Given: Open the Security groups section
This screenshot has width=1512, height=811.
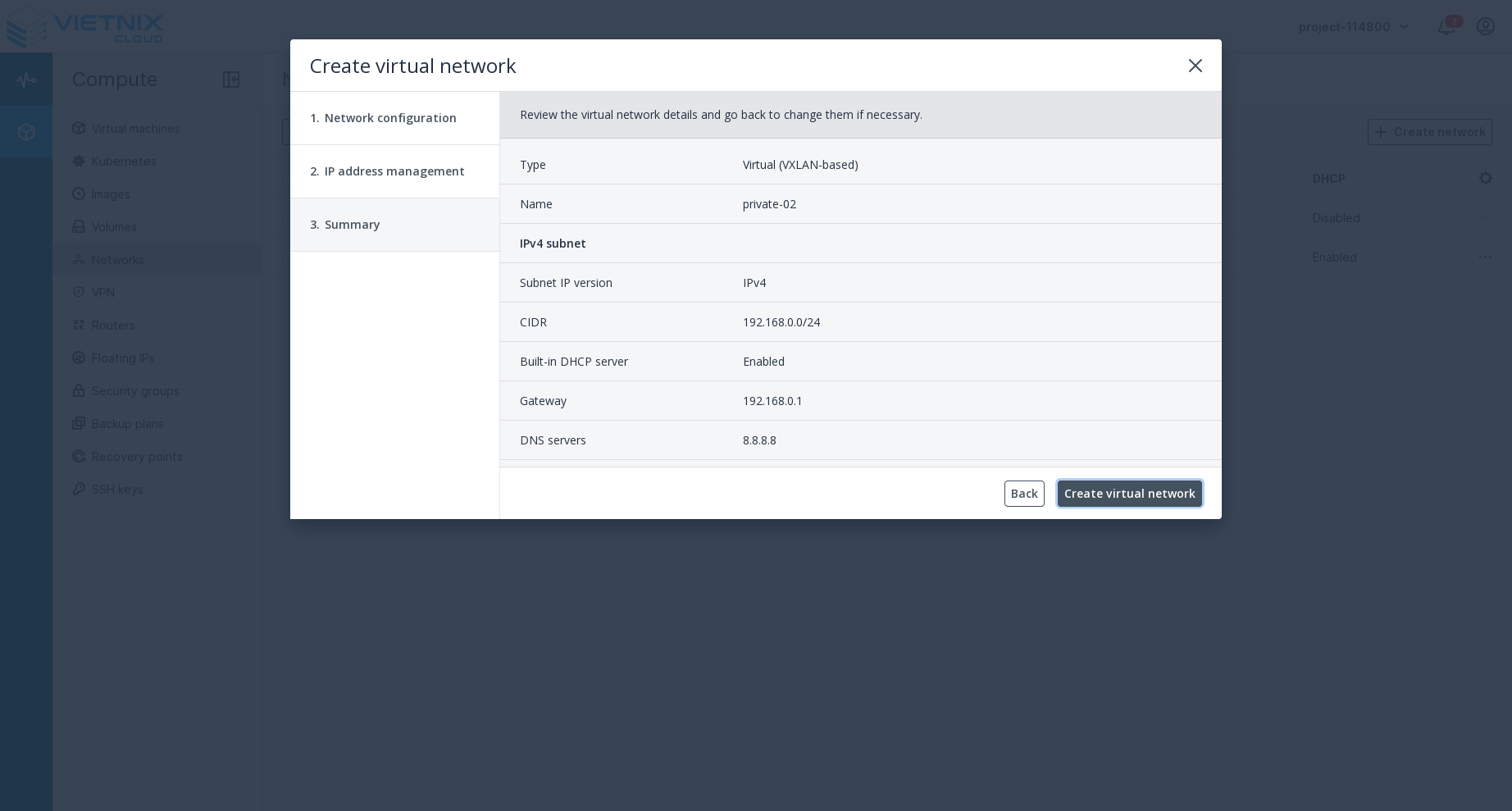Looking at the screenshot, I should click(x=135, y=391).
